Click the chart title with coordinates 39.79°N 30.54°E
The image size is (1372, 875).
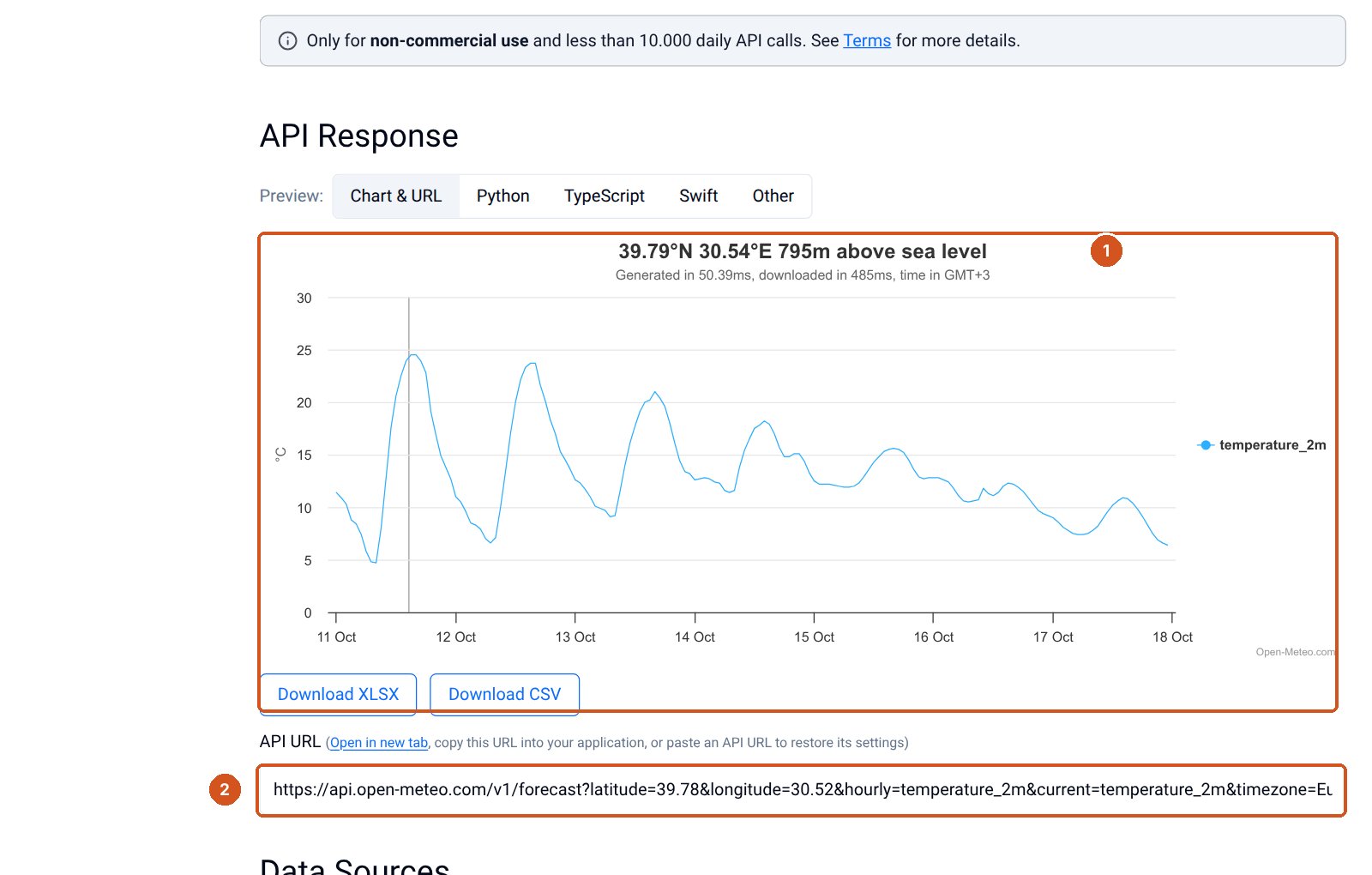[803, 251]
